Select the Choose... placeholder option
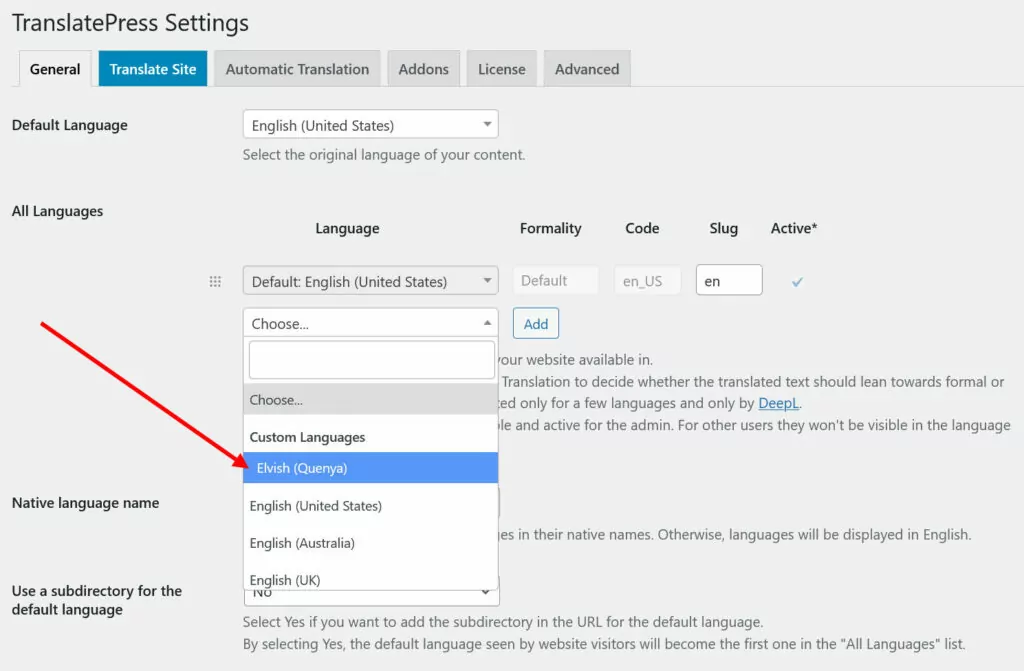 point(370,400)
